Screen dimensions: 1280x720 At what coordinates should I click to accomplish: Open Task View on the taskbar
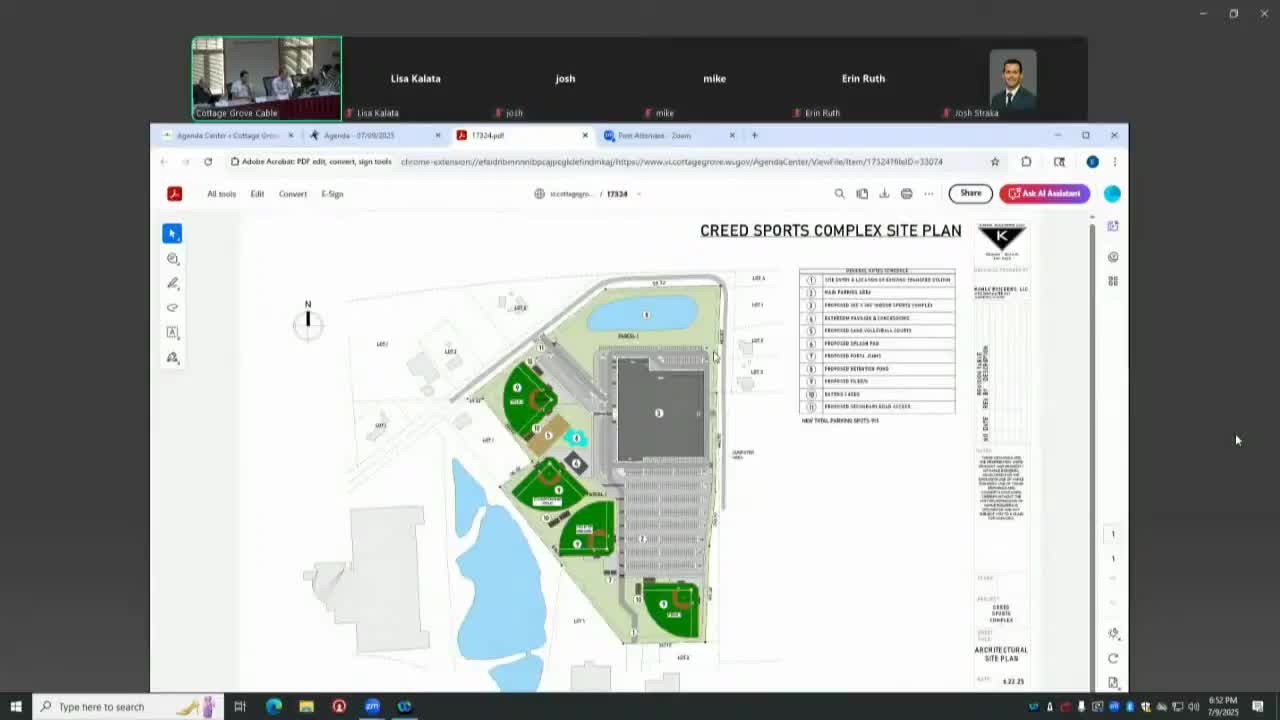[240, 707]
